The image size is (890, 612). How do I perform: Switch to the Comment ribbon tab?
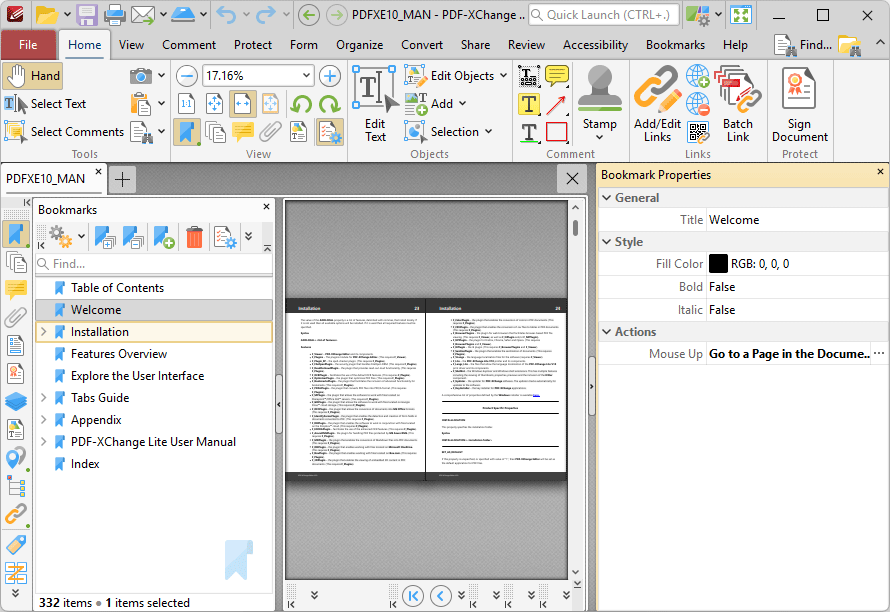click(189, 45)
